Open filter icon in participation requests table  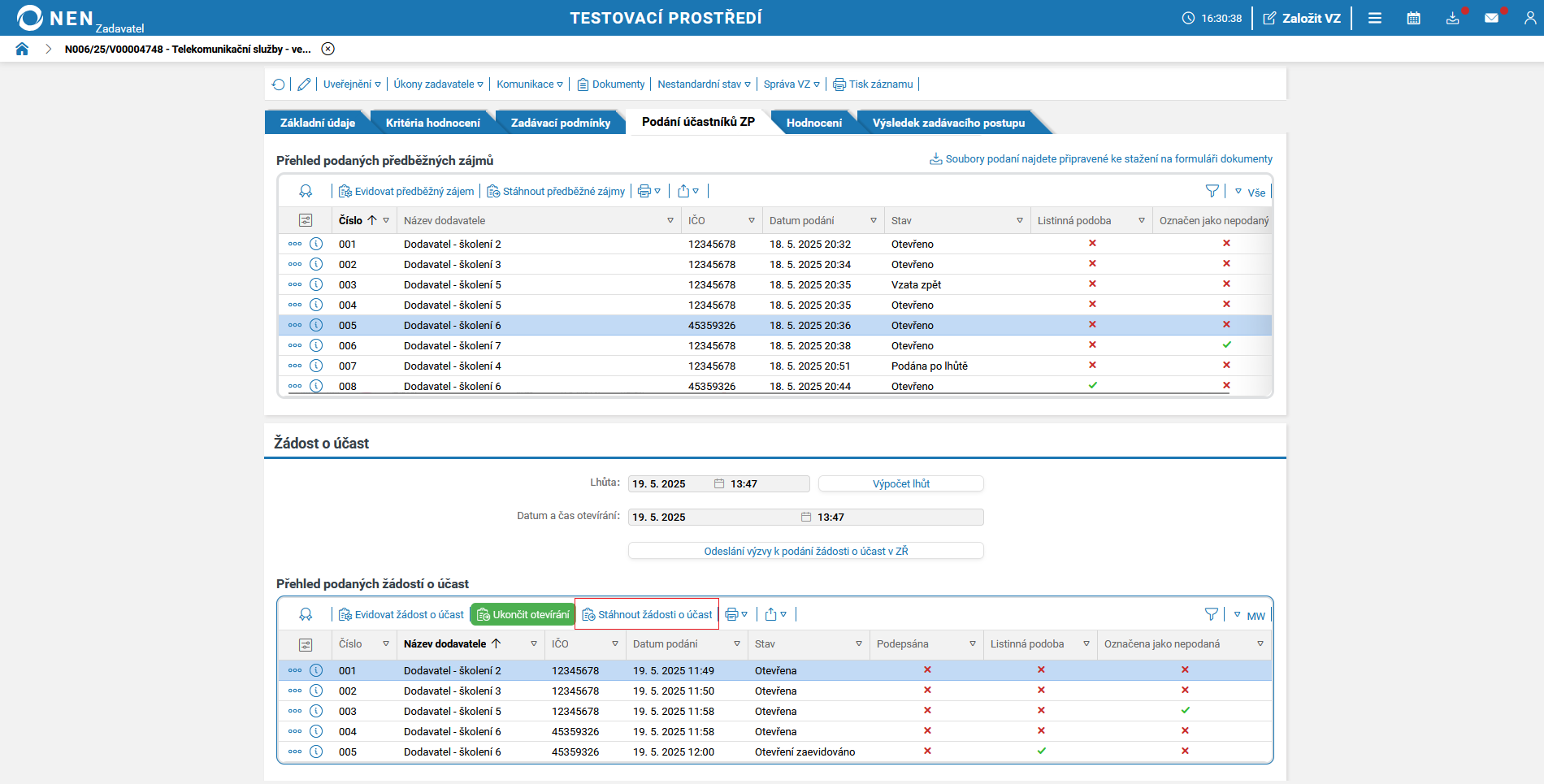pyautogui.click(x=1211, y=615)
